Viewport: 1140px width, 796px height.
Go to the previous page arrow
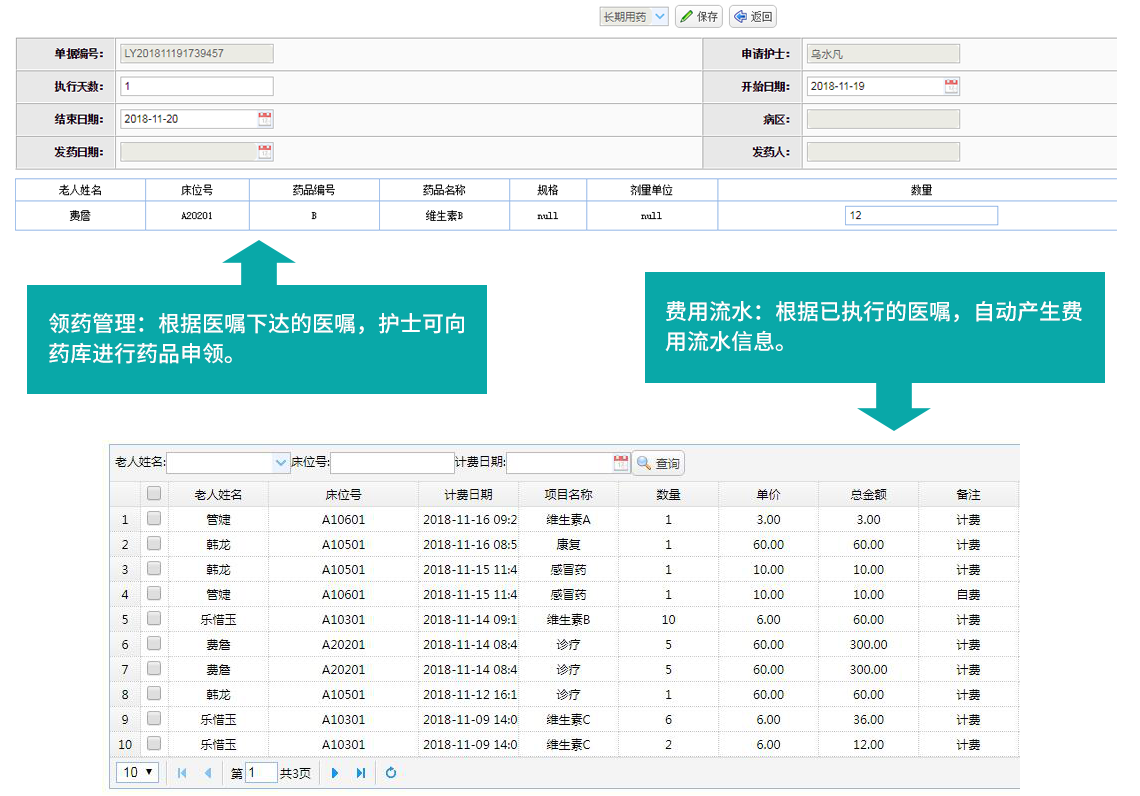(x=208, y=773)
